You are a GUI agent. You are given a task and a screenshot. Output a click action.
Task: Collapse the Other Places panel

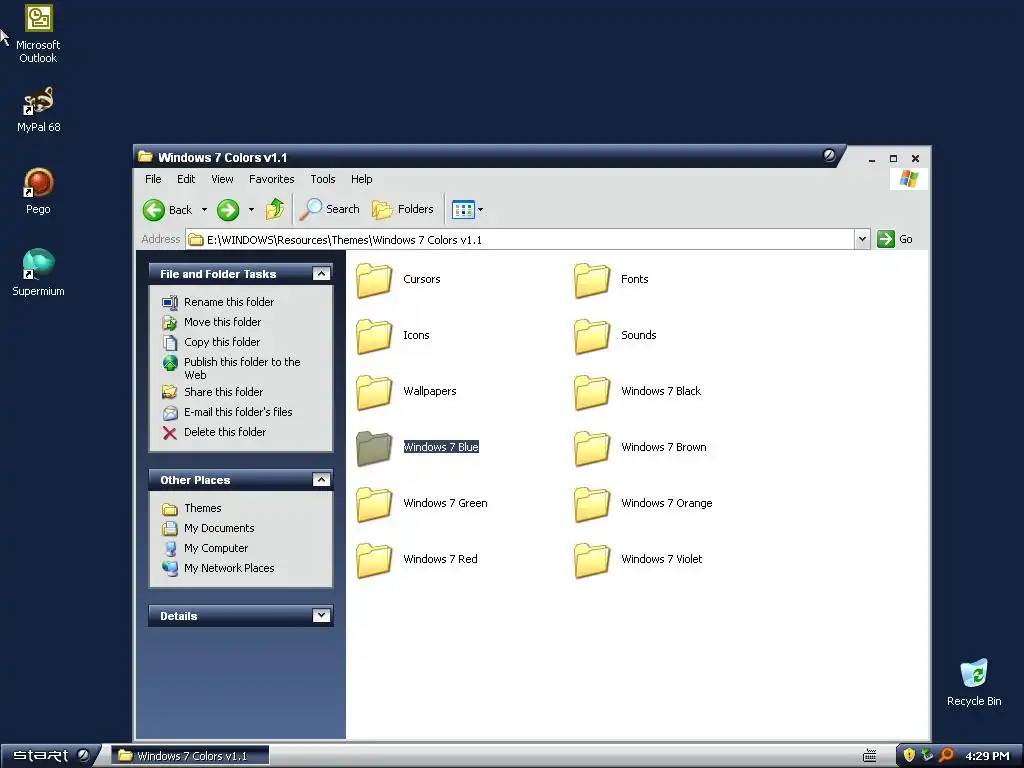(x=321, y=480)
